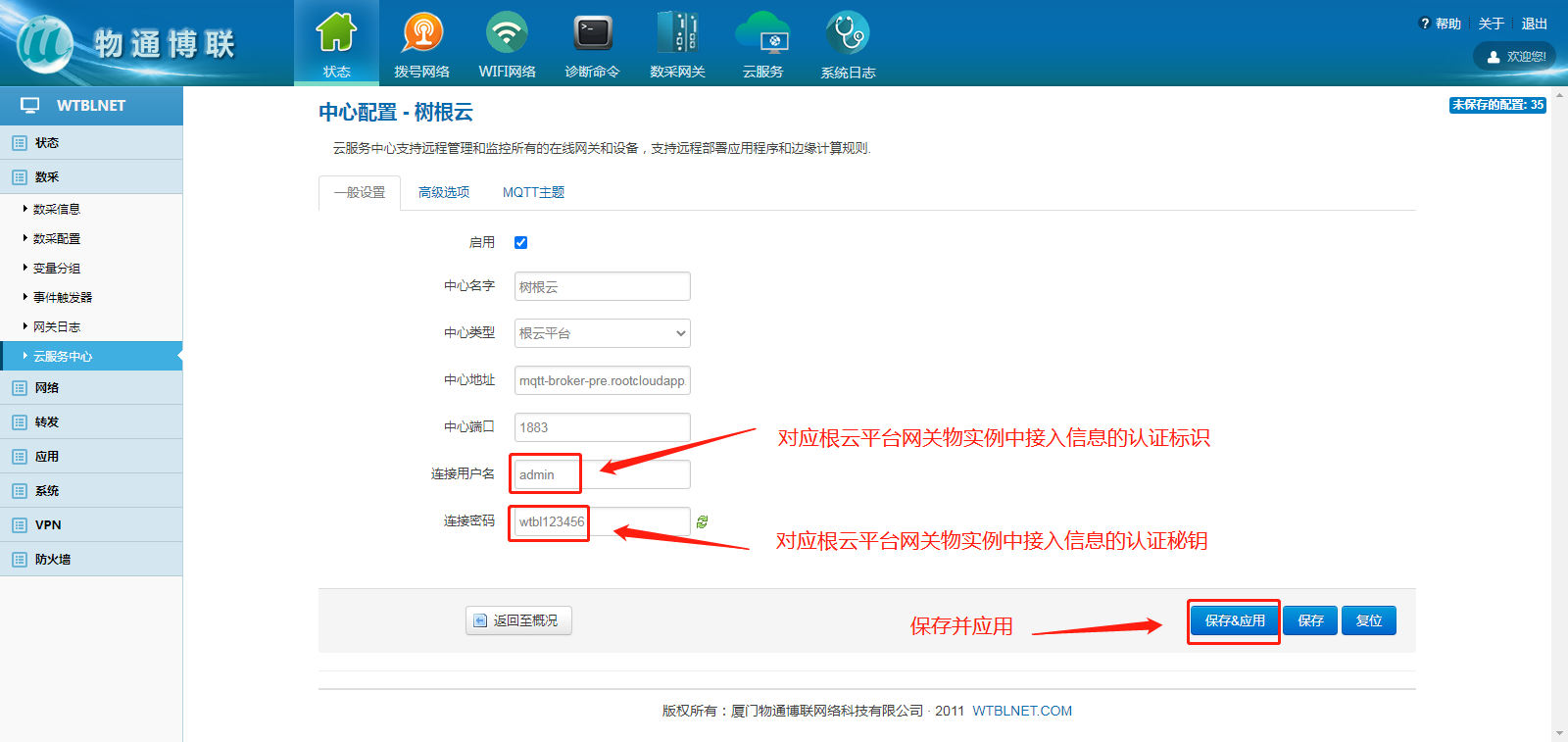The height and width of the screenshot is (742, 1568).
Task: Focus the 连接密码 input field
Action: 602,521
